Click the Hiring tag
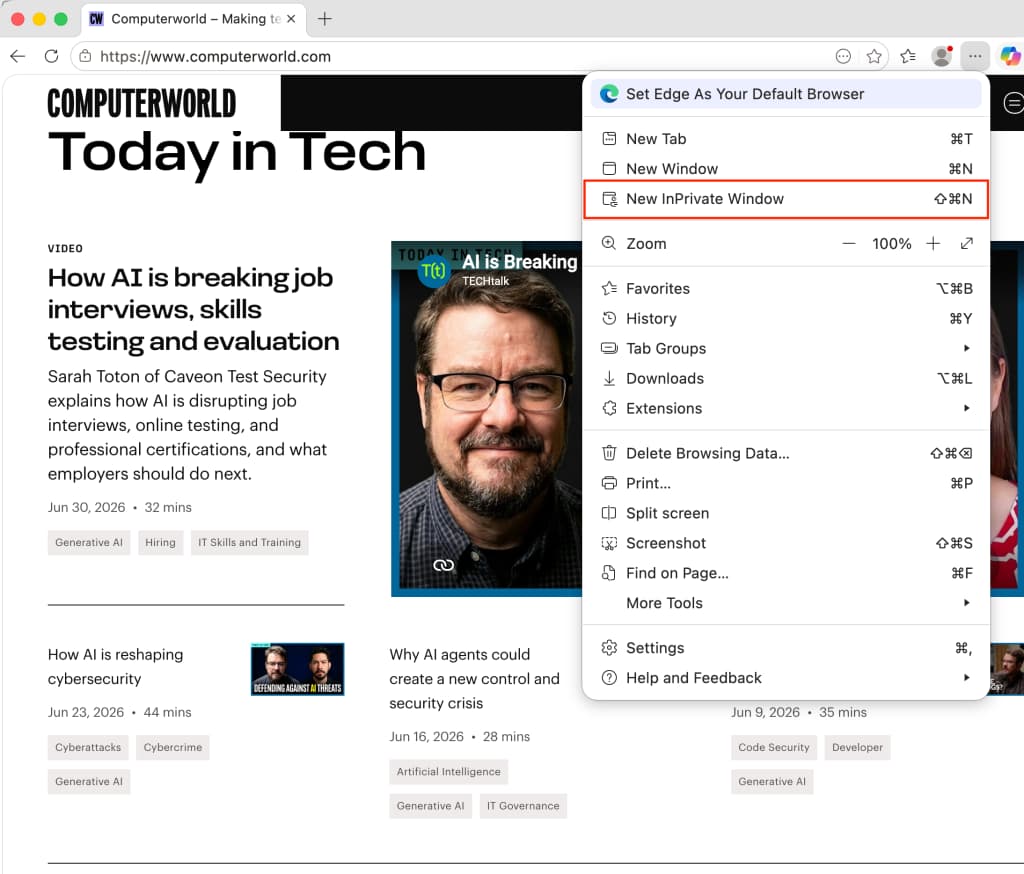Viewport: 1024px width, 874px height. (160, 542)
